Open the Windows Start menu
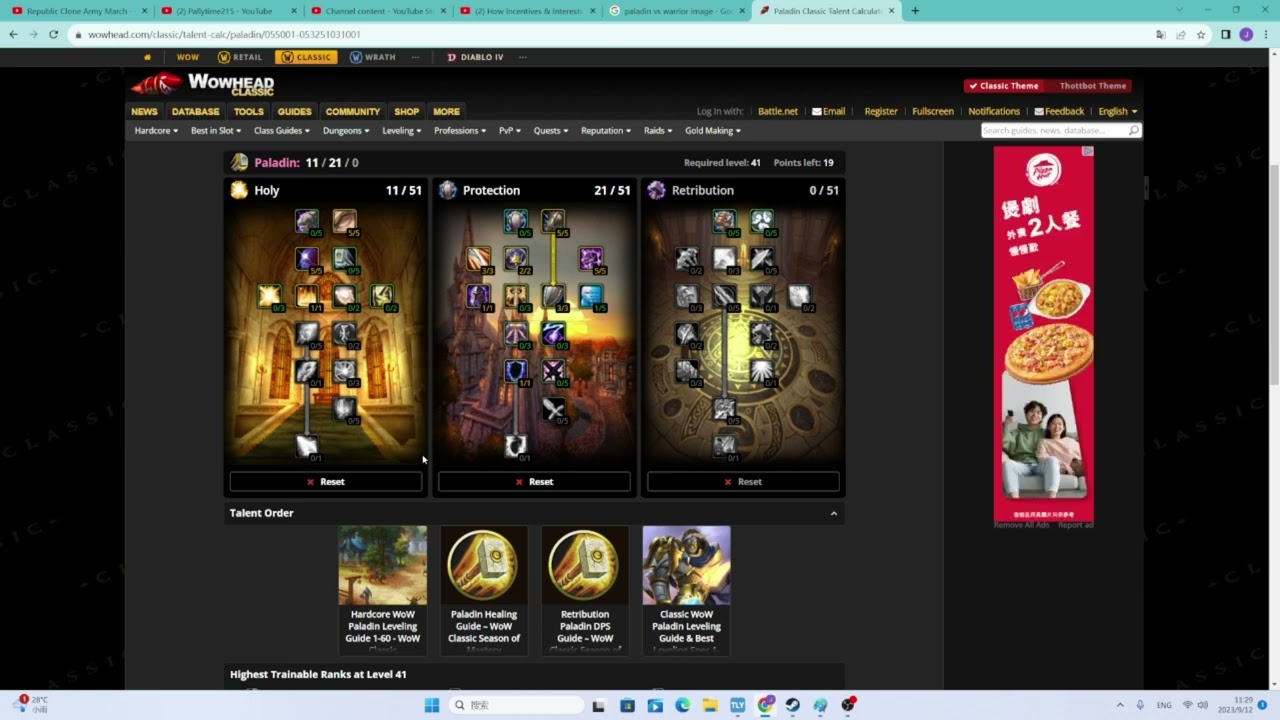 click(432, 705)
